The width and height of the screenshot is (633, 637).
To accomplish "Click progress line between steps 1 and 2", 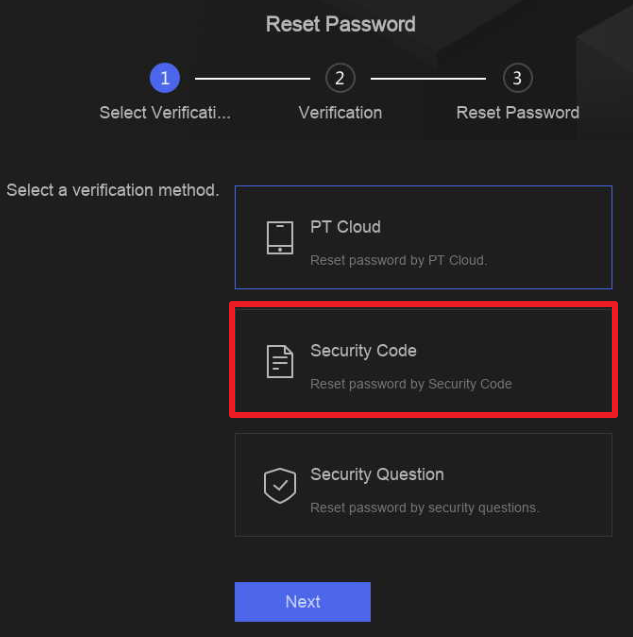I will coord(252,78).
